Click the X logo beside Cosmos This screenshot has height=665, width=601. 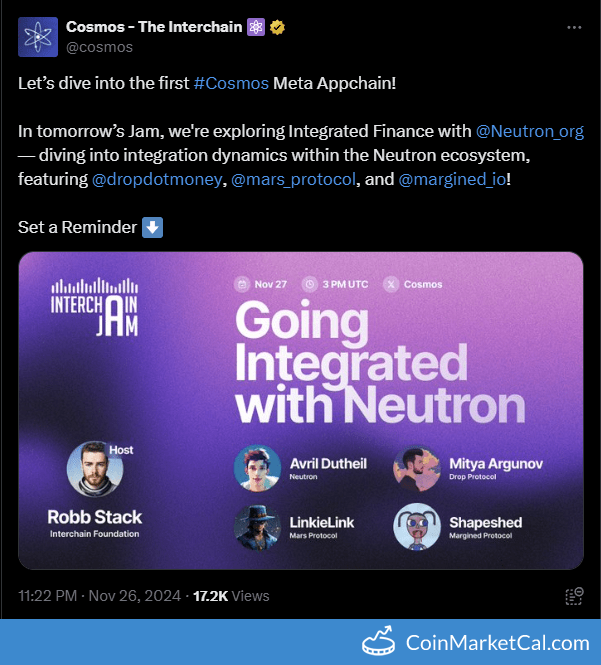pyautogui.click(x=393, y=284)
